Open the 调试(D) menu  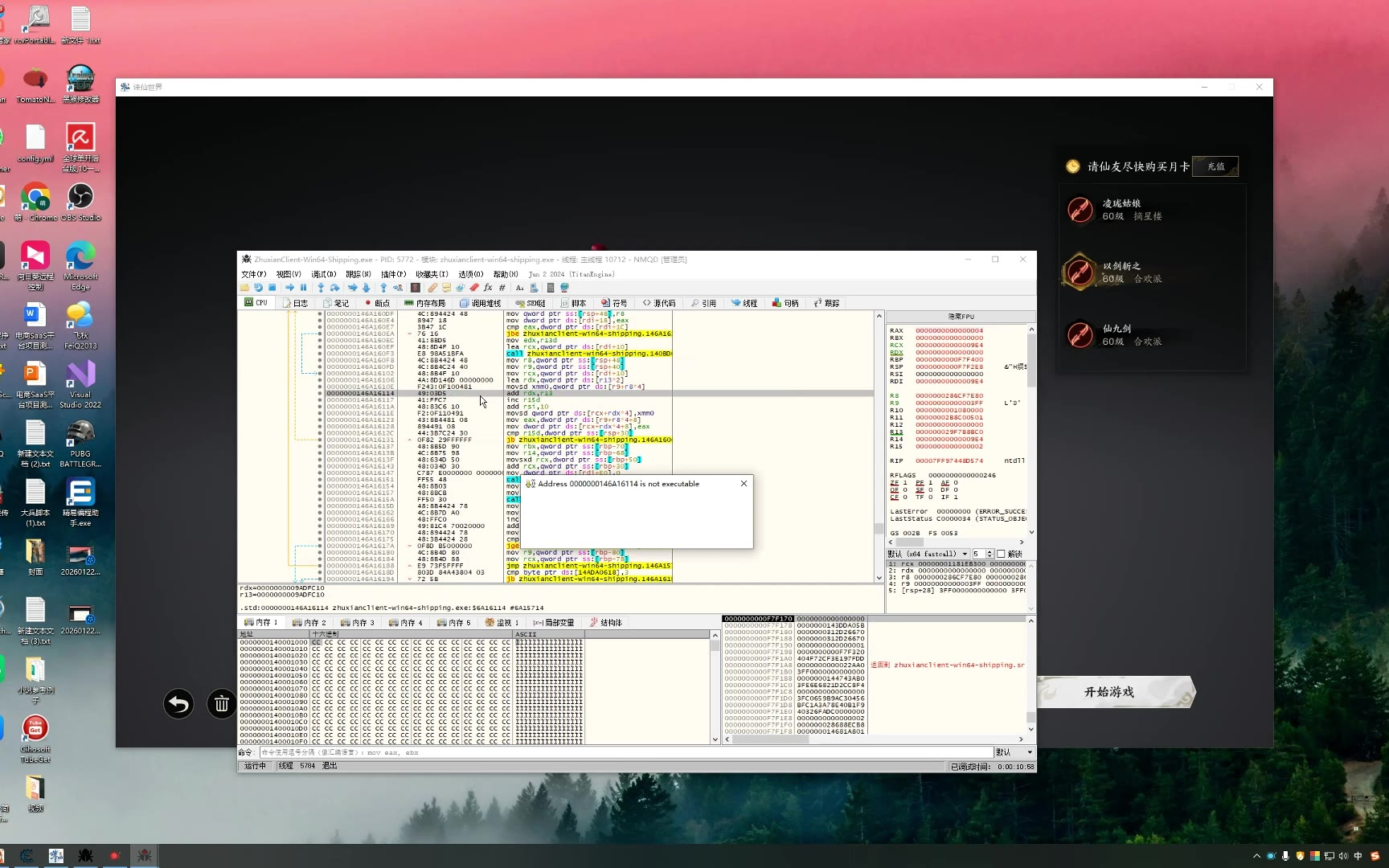click(x=323, y=274)
